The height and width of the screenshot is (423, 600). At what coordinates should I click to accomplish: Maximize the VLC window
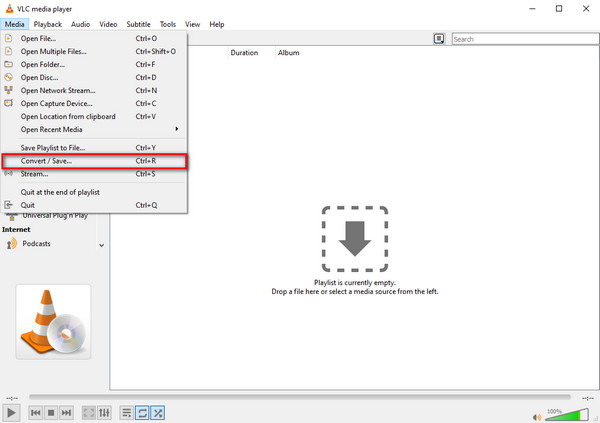pos(559,8)
